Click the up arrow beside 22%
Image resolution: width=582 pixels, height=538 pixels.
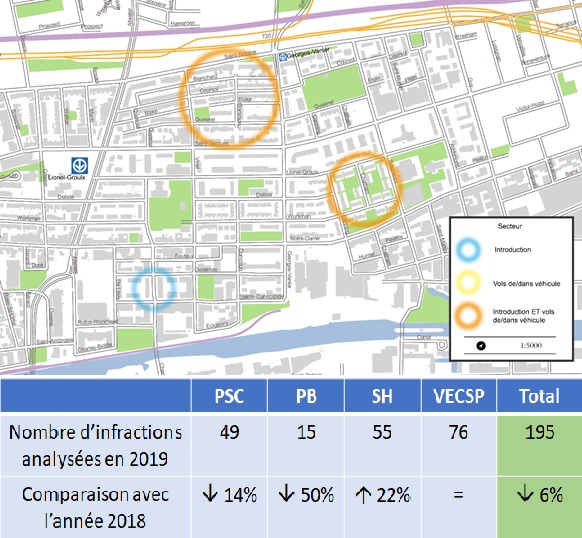click(363, 494)
